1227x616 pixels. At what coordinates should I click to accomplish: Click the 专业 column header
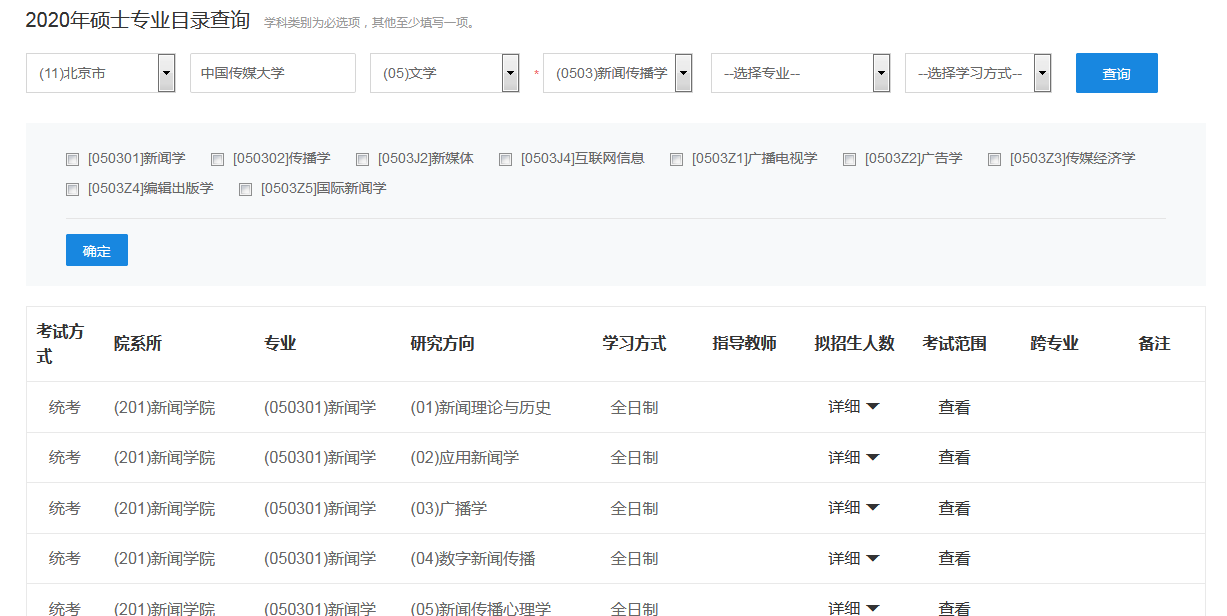pos(280,344)
